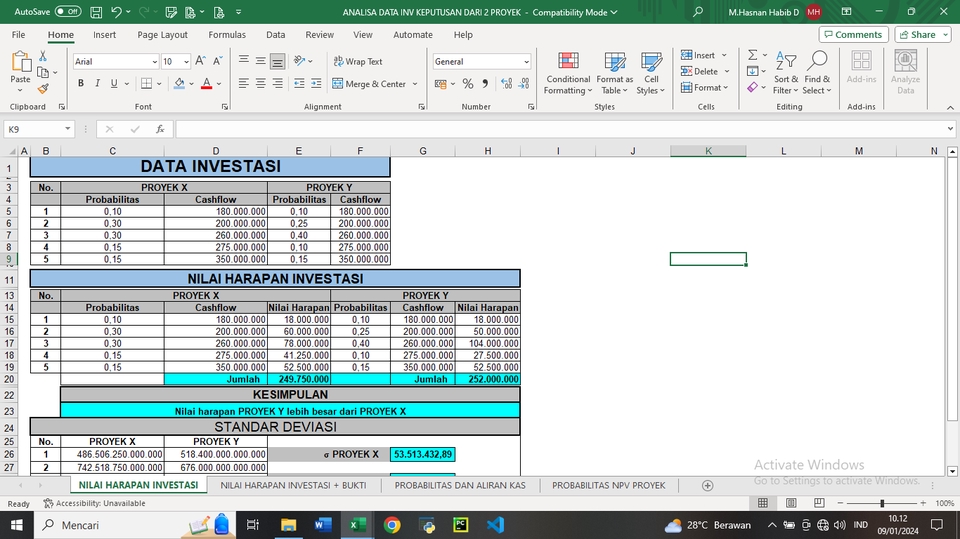Select the Format Painter brush icon

pos(43,89)
